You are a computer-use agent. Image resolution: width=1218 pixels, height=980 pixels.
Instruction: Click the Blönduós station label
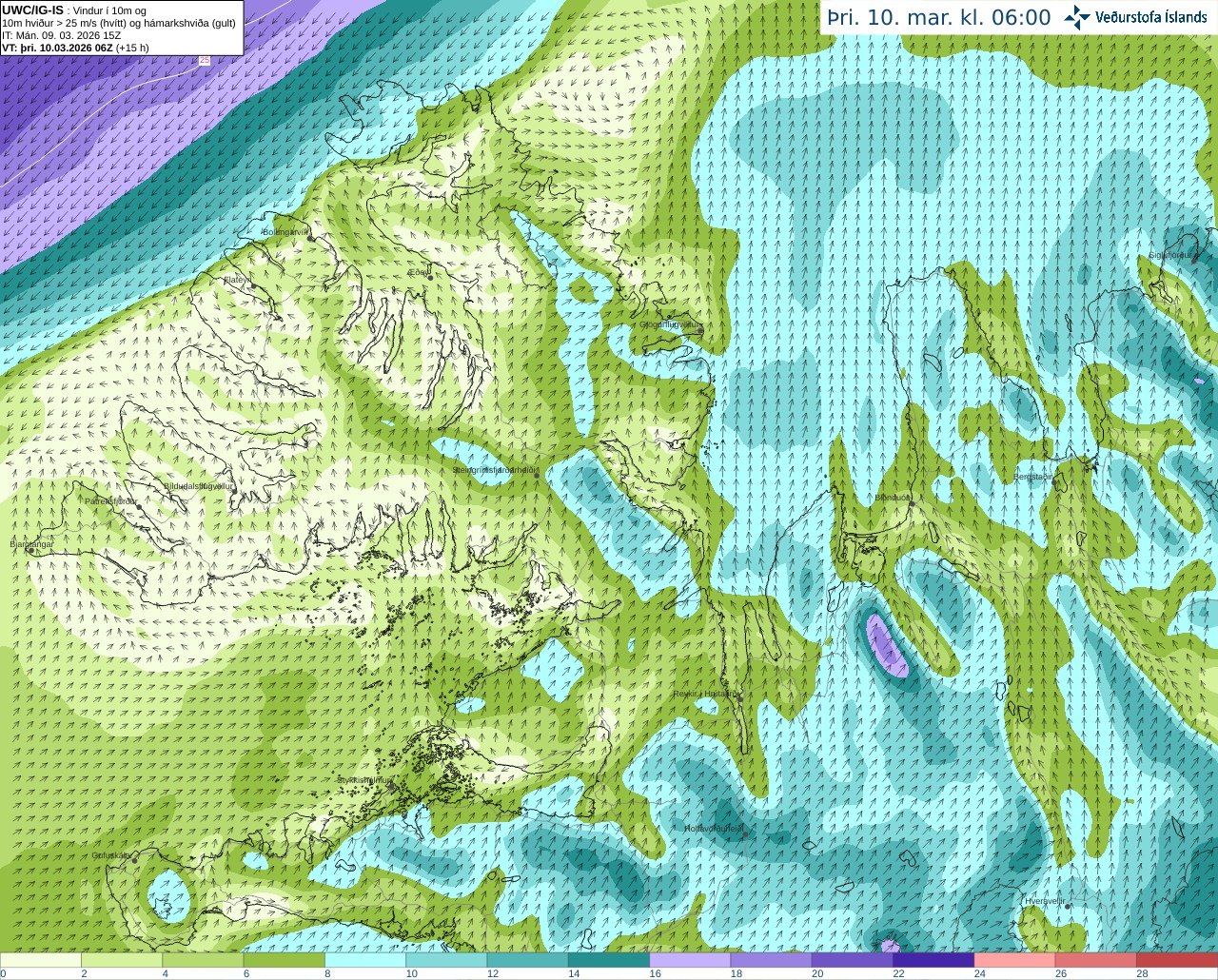[x=894, y=498]
